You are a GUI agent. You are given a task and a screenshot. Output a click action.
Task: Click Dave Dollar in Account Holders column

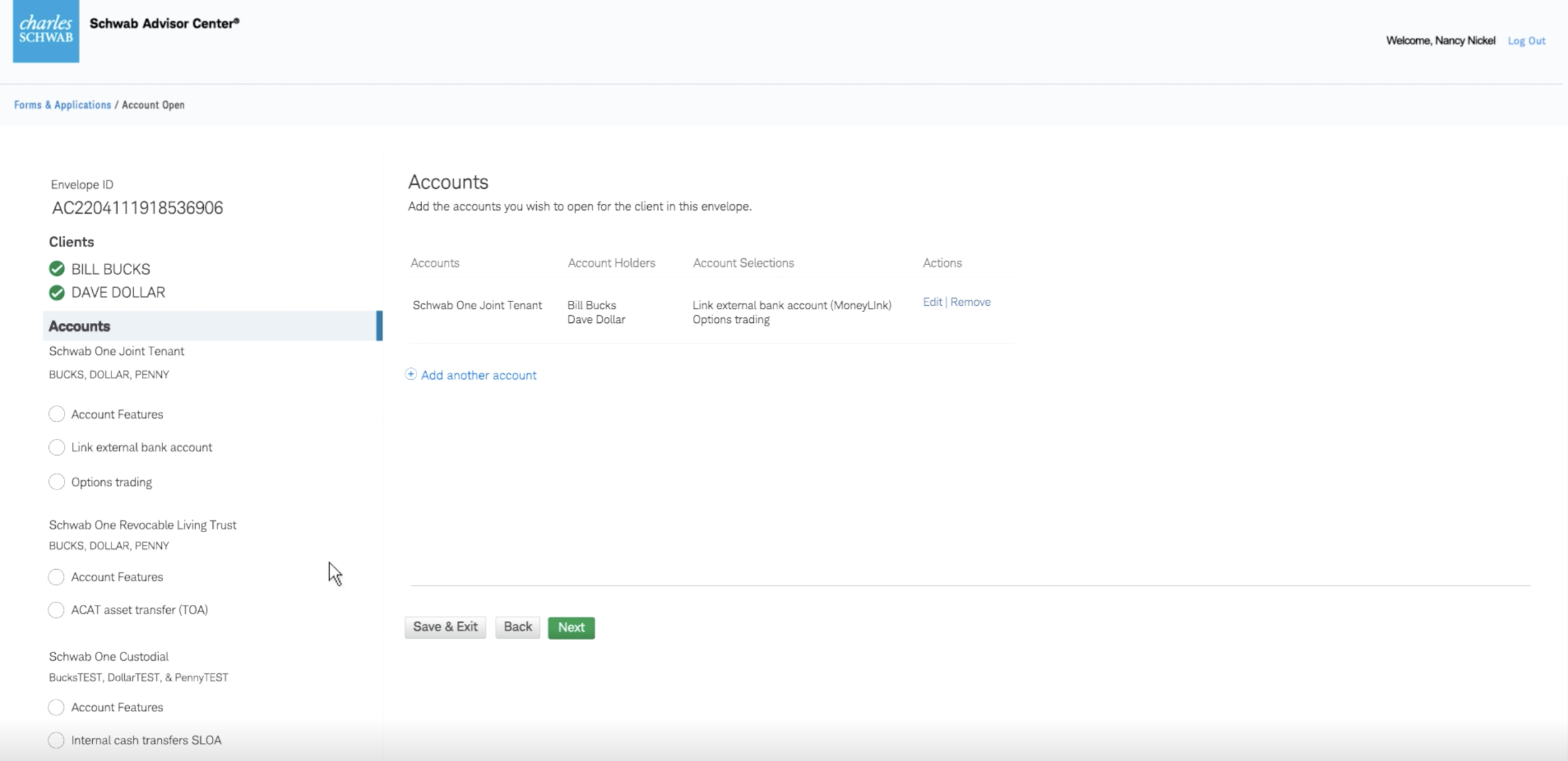[596, 320]
